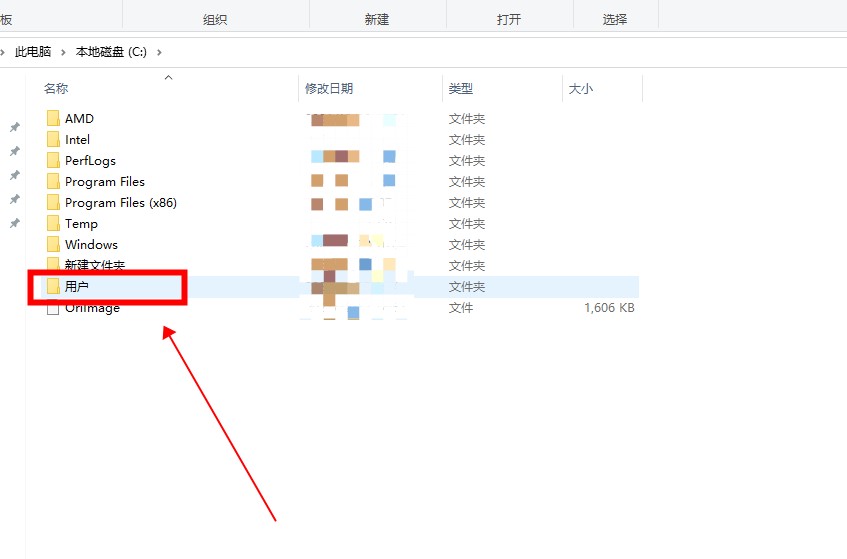The height and width of the screenshot is (559, 847).
Task: Click 本地磁盘 (C:) in the address path
Action: [x=112, y=52]
